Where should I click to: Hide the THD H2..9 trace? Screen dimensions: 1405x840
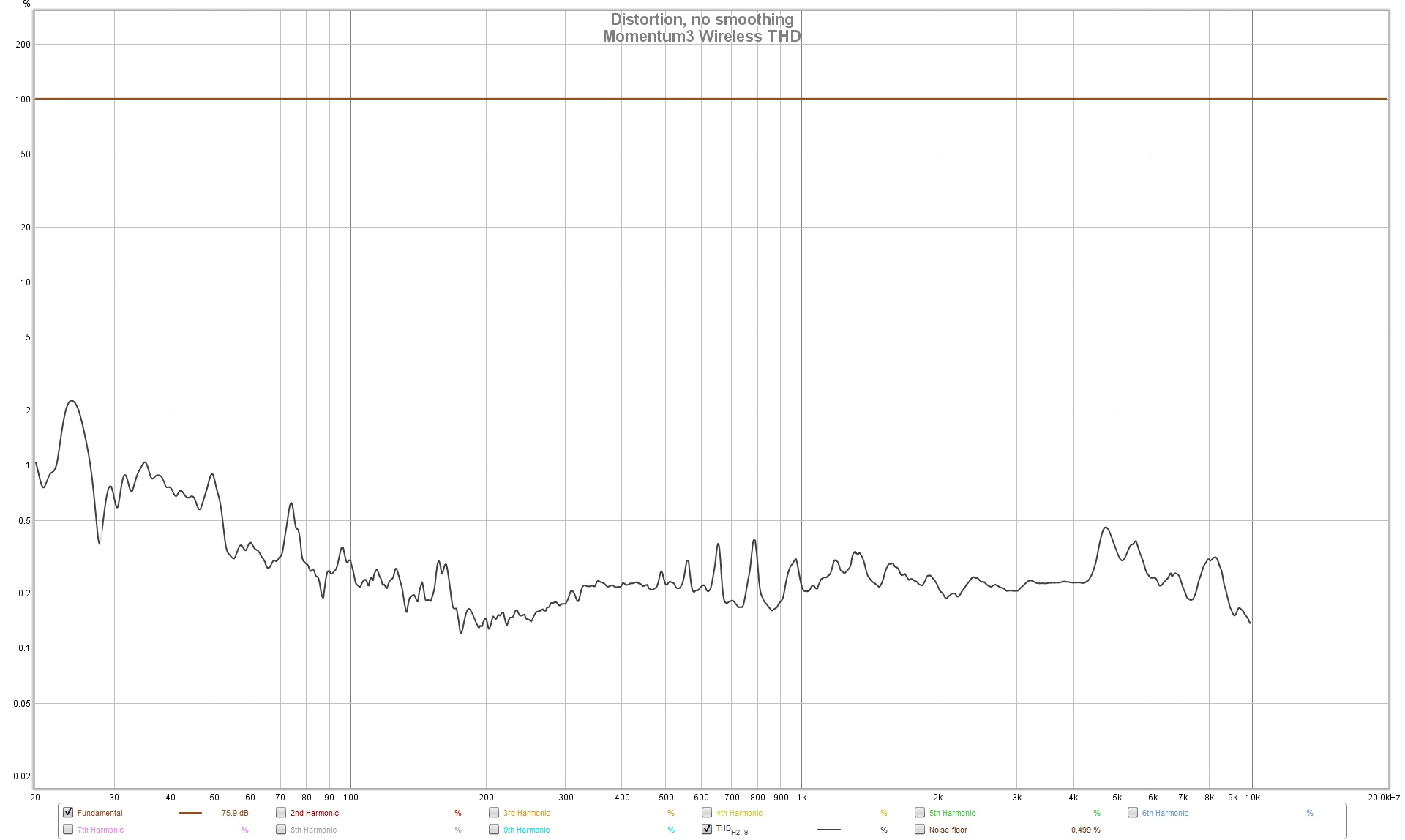click(707, 829)
